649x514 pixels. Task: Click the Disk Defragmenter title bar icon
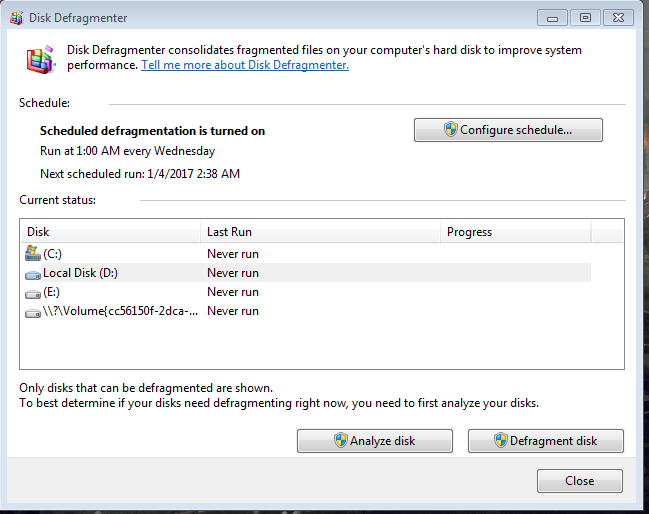click(17, 18)
